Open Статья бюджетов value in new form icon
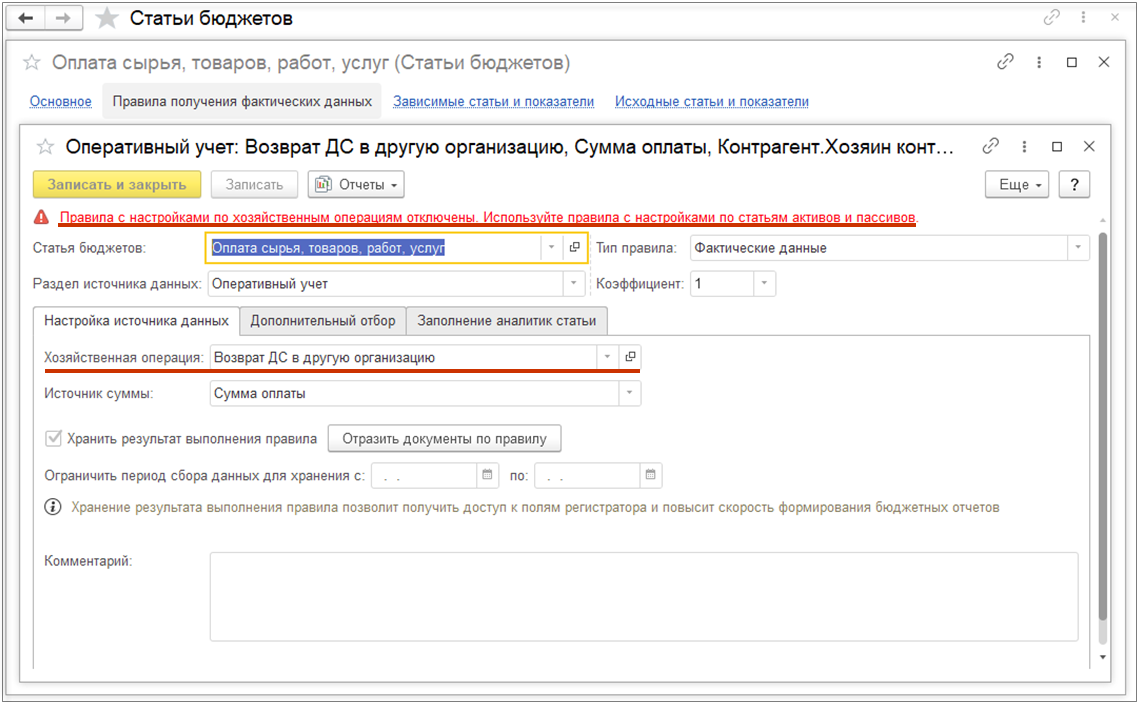Viewport: 1137px width, 702px height. (574, 247)
